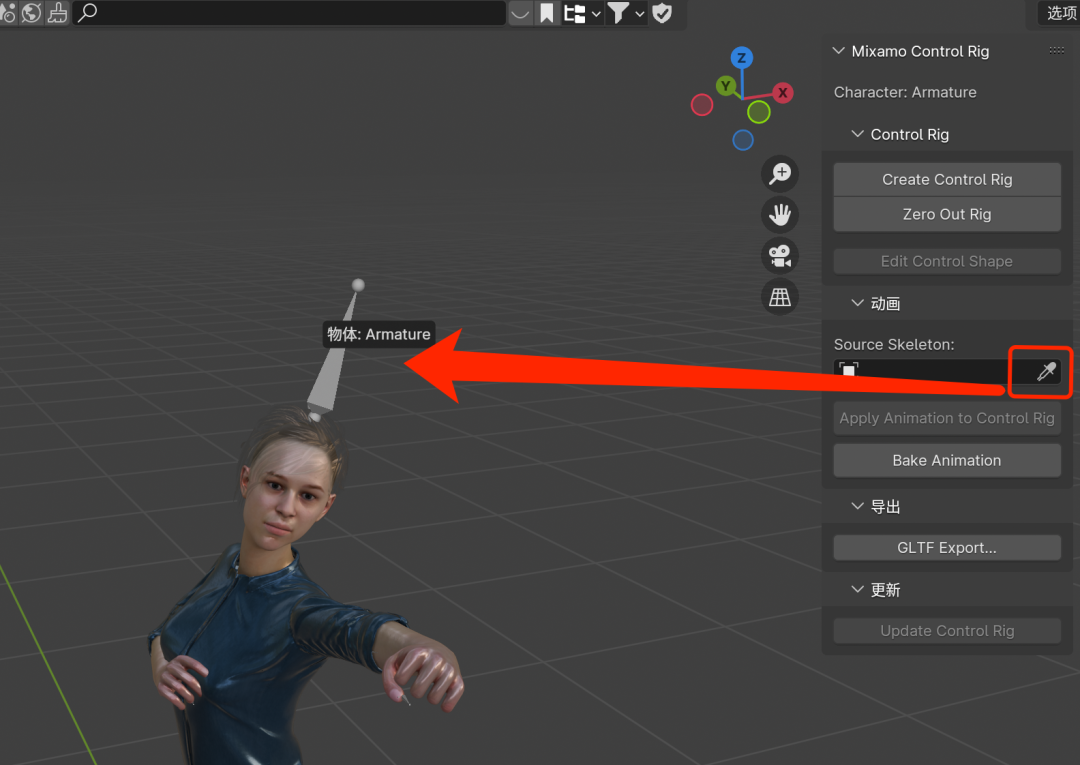Collapse the 导出 export subpanel
This screenshot has height=765, width=1080.
pyautogui.click(x=858, y=506)
